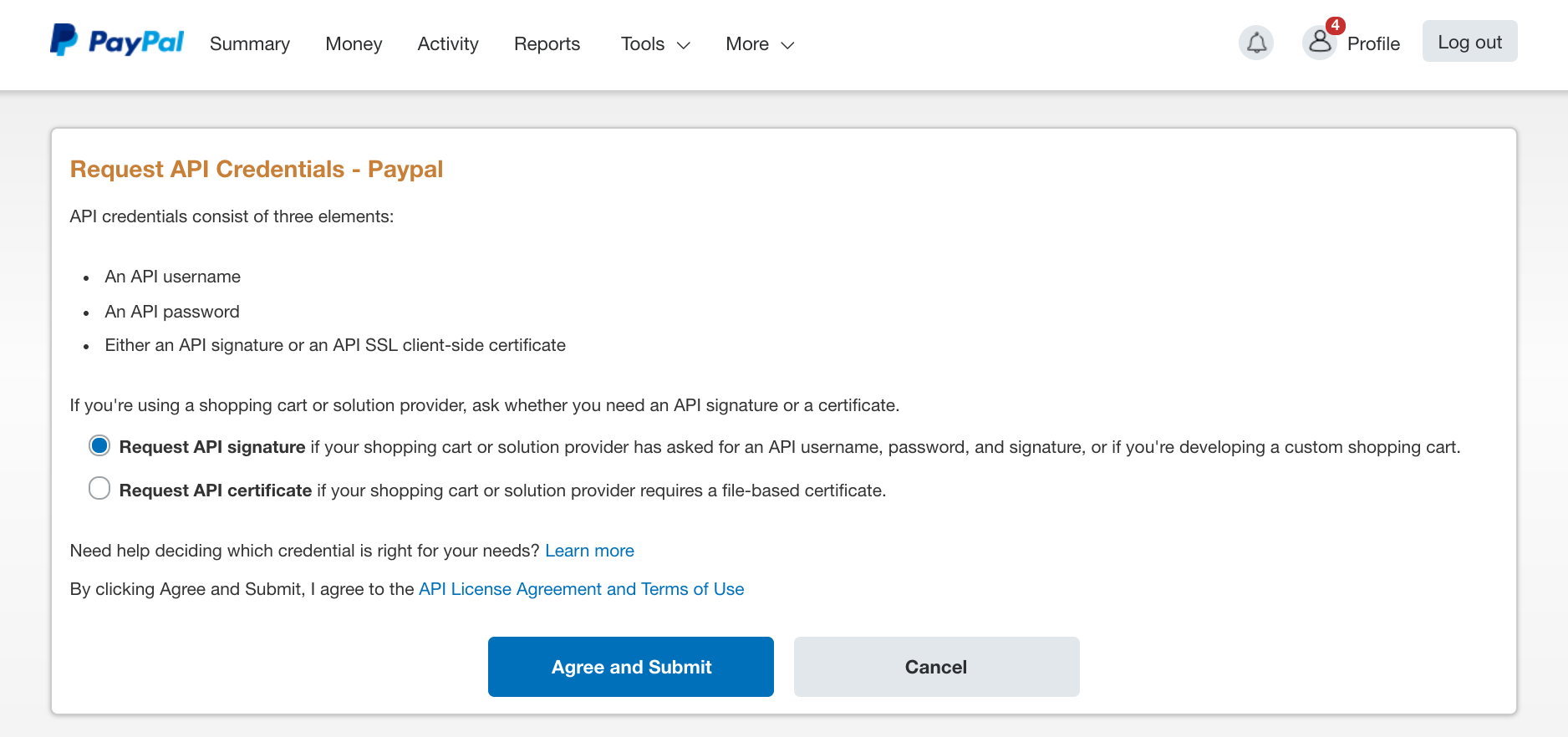
Task: Click the bold 'Request API certificate' label
Action: 216,490
